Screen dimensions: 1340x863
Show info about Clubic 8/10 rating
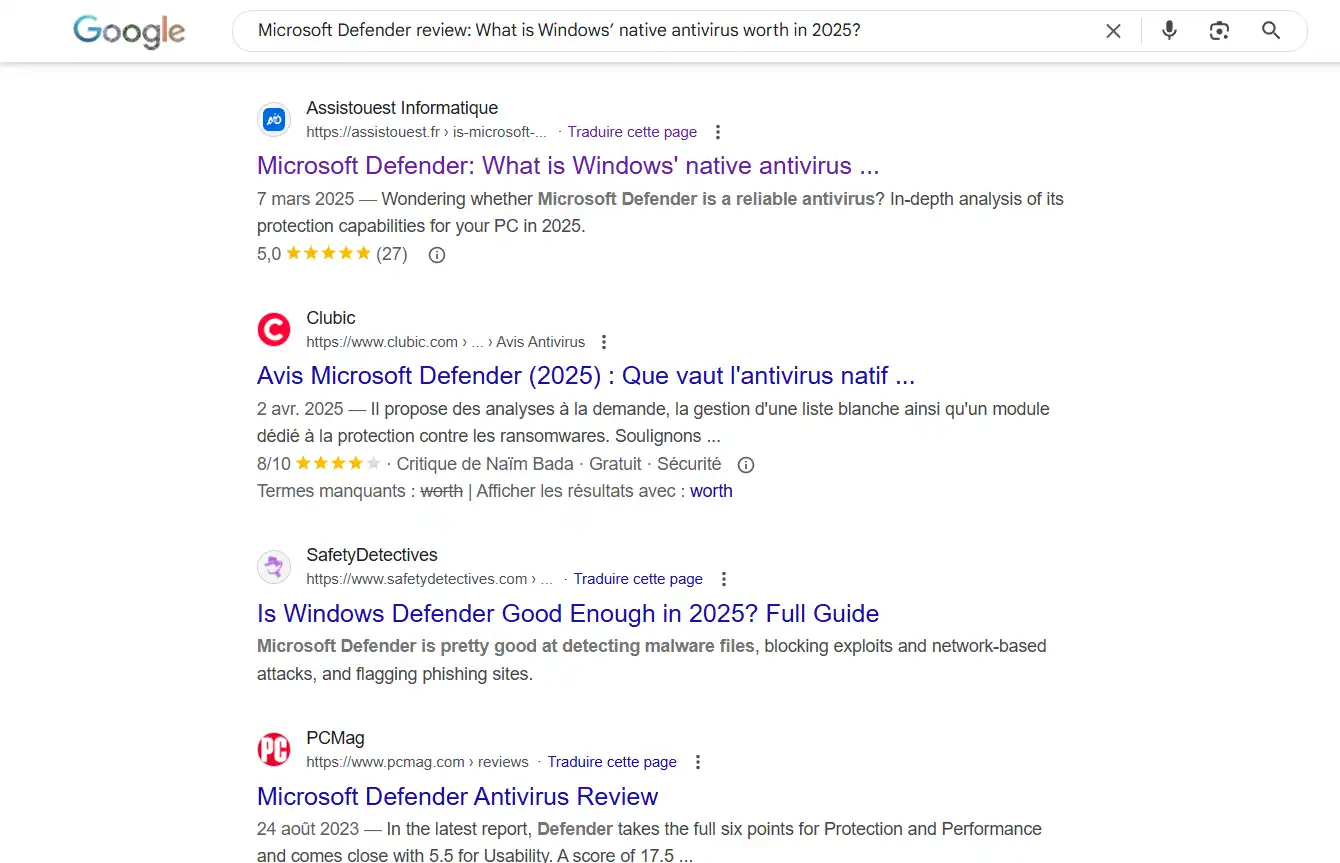point(745,465)
